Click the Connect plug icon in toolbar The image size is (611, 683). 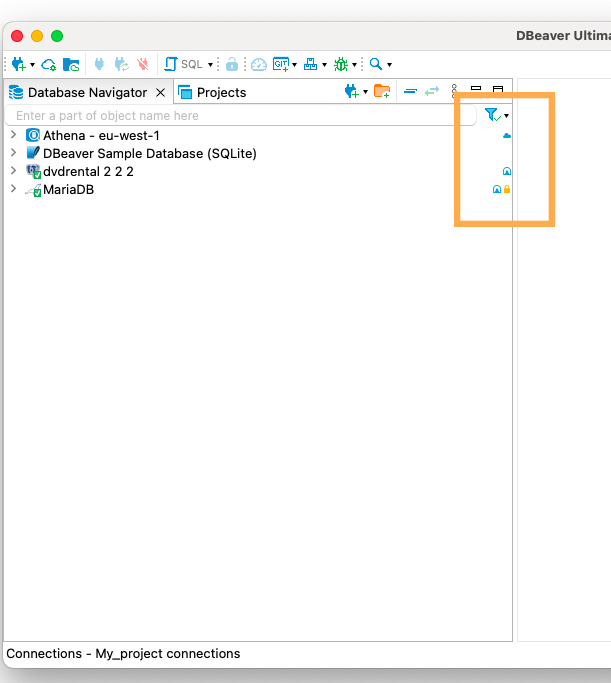click(x=99, y=64)
